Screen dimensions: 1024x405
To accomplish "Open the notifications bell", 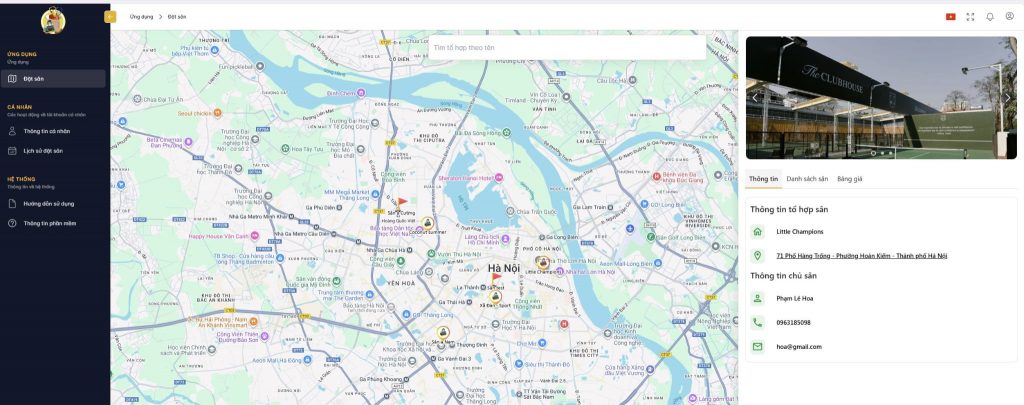I will pos(990,16).
